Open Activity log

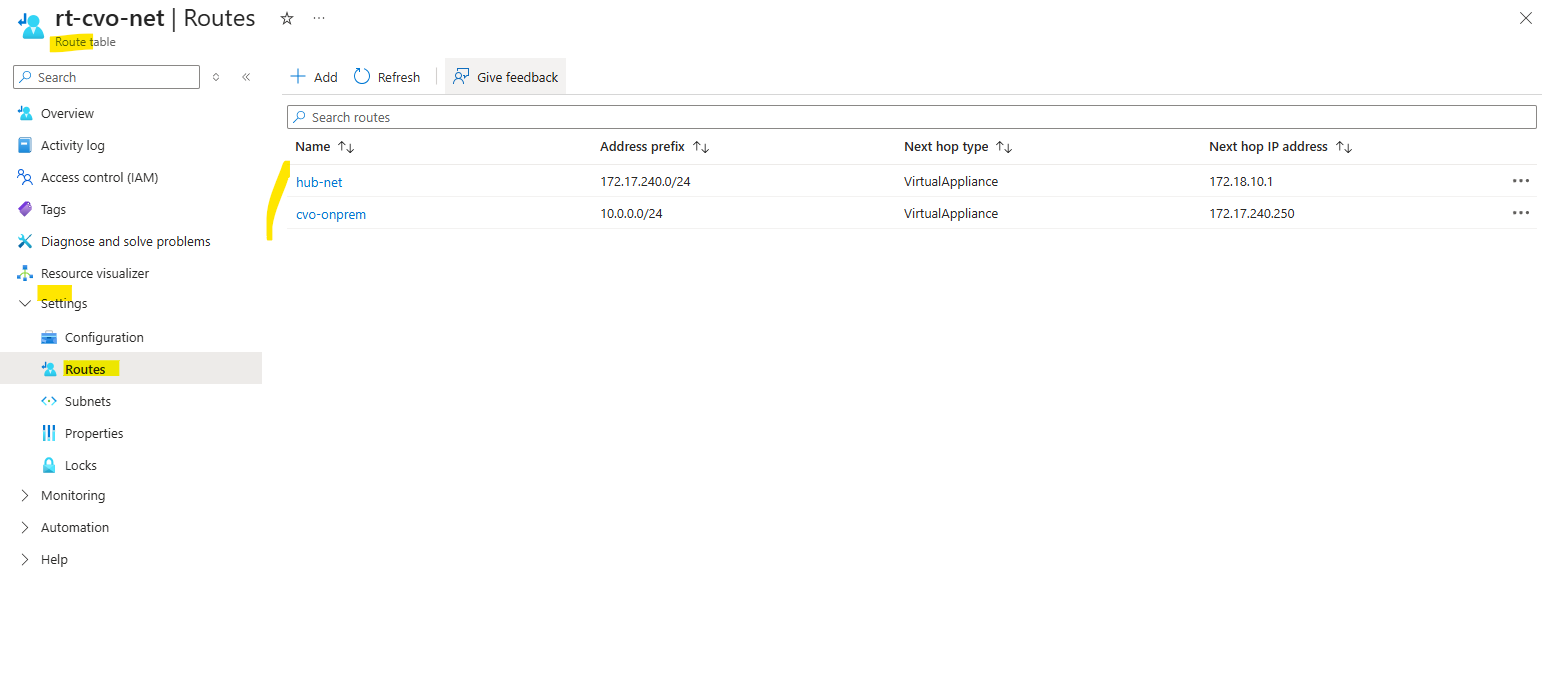(72, 145)
